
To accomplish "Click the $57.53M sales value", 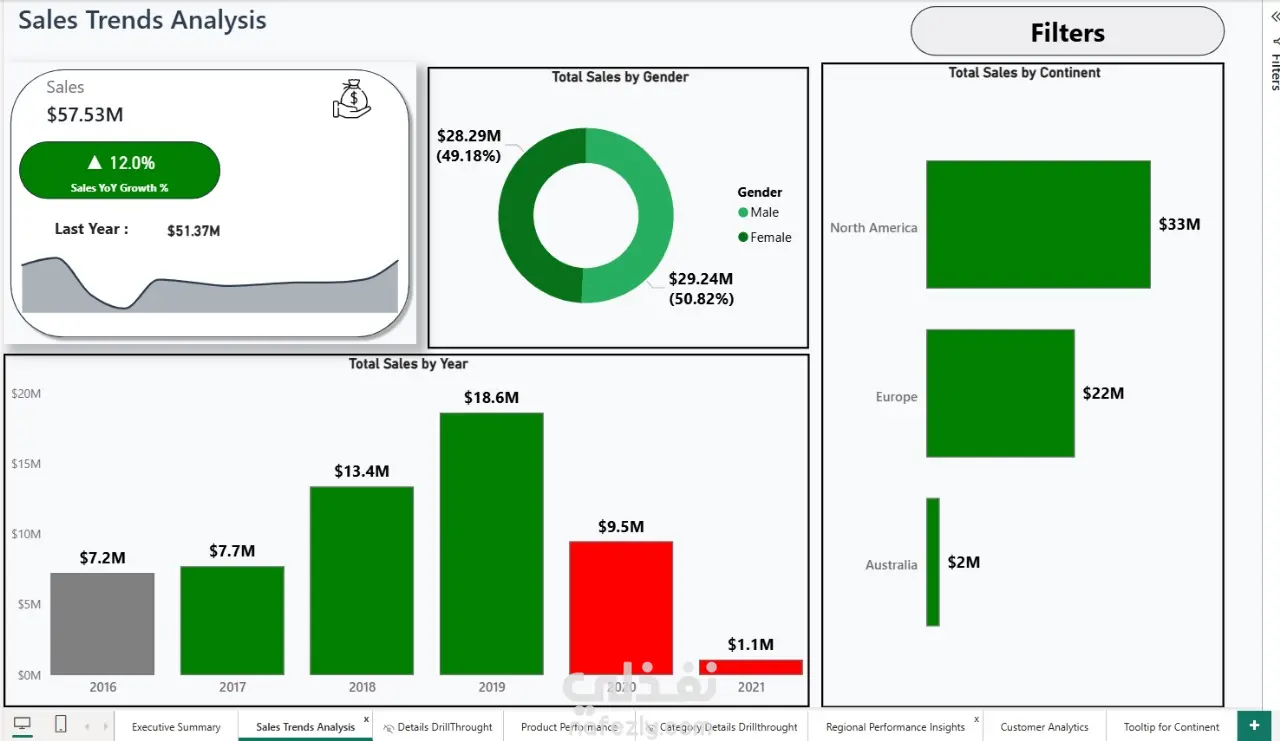I will pos(85,115).
